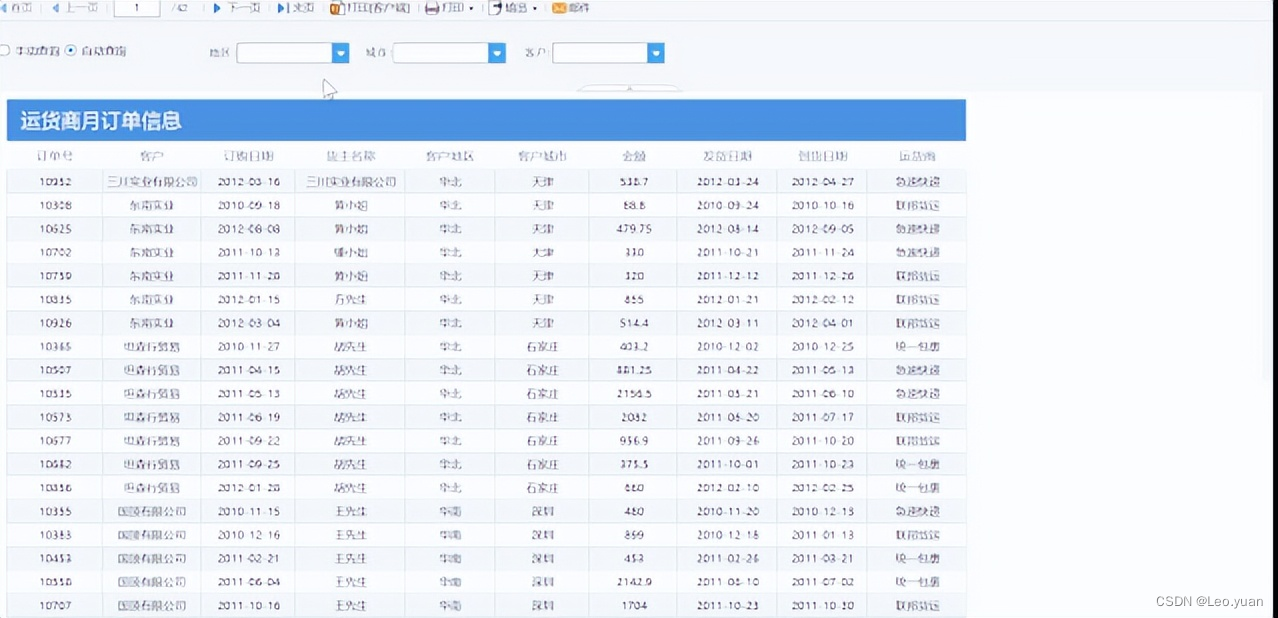1278x618 pixels.
Task: Click the amount cell 2032
Action: point(634,417)
